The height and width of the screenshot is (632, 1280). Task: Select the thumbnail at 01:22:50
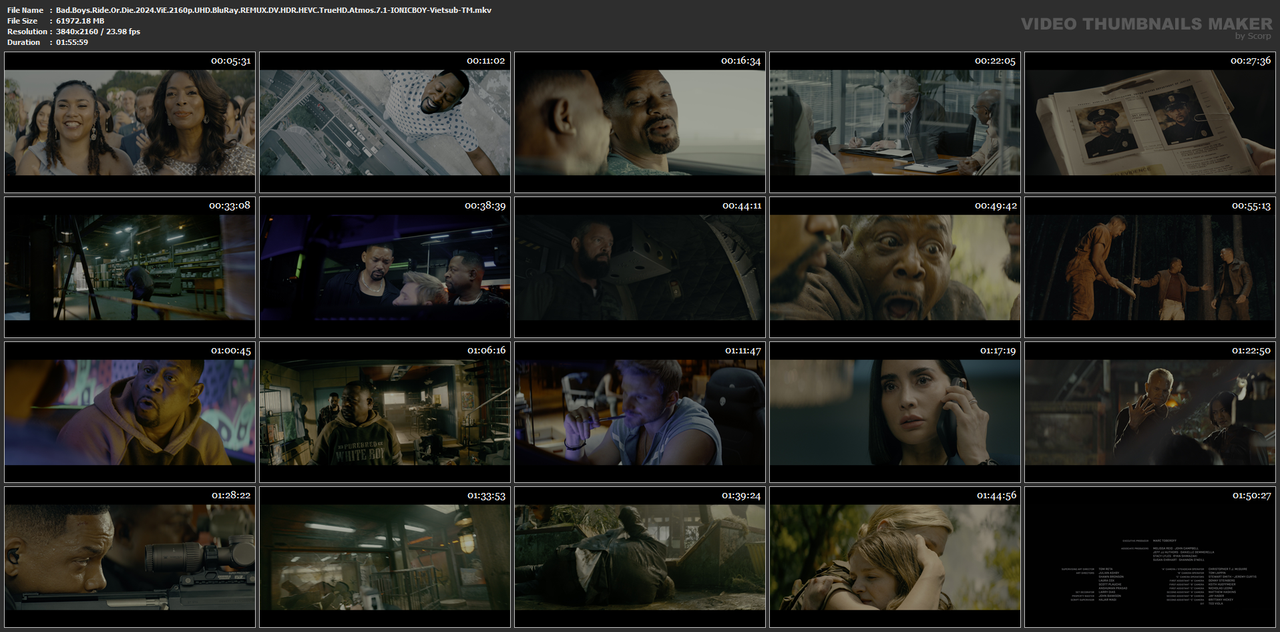pos(1150,412)
